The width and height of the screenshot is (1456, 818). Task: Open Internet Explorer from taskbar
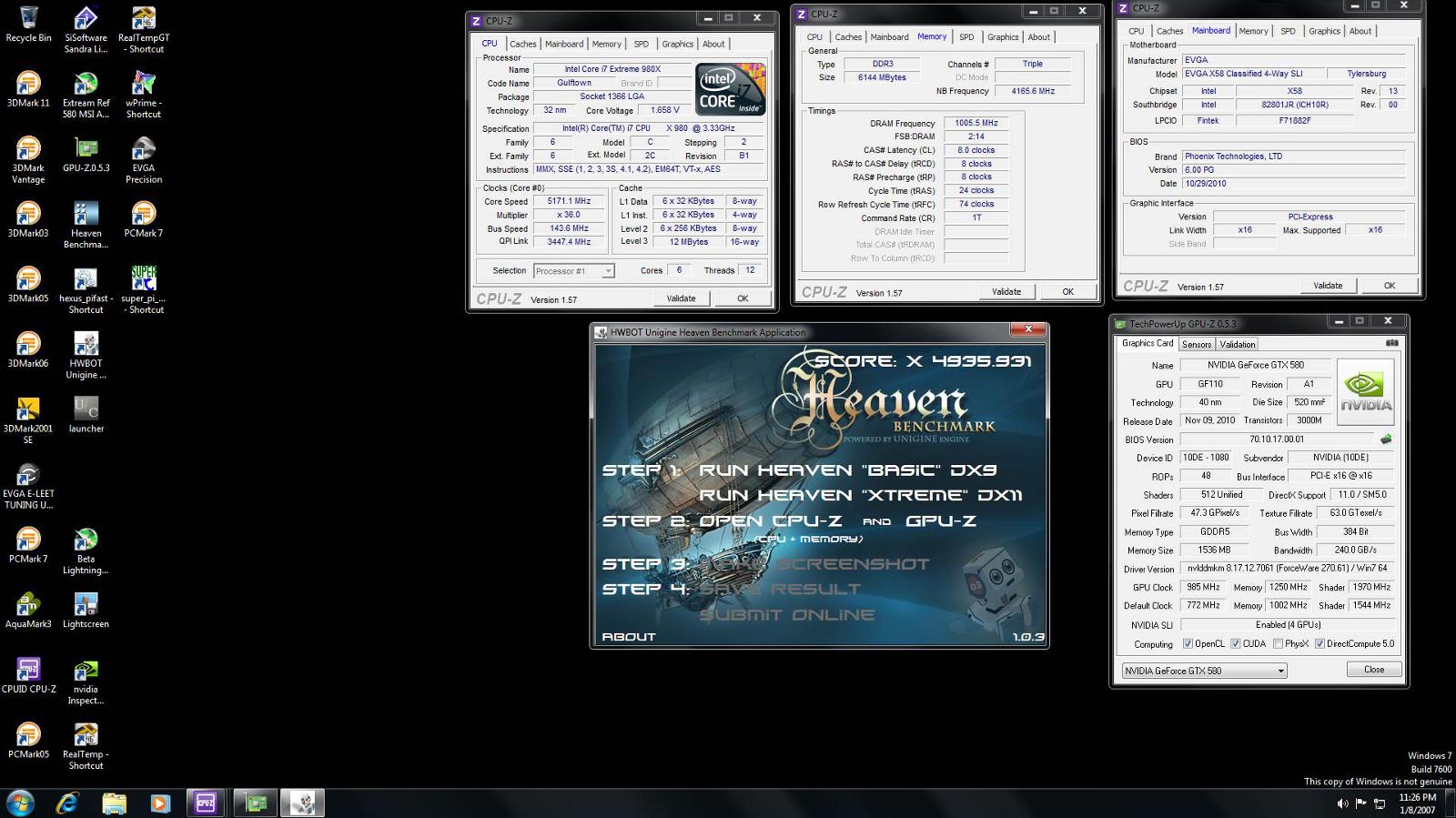[x=67, y=803]
